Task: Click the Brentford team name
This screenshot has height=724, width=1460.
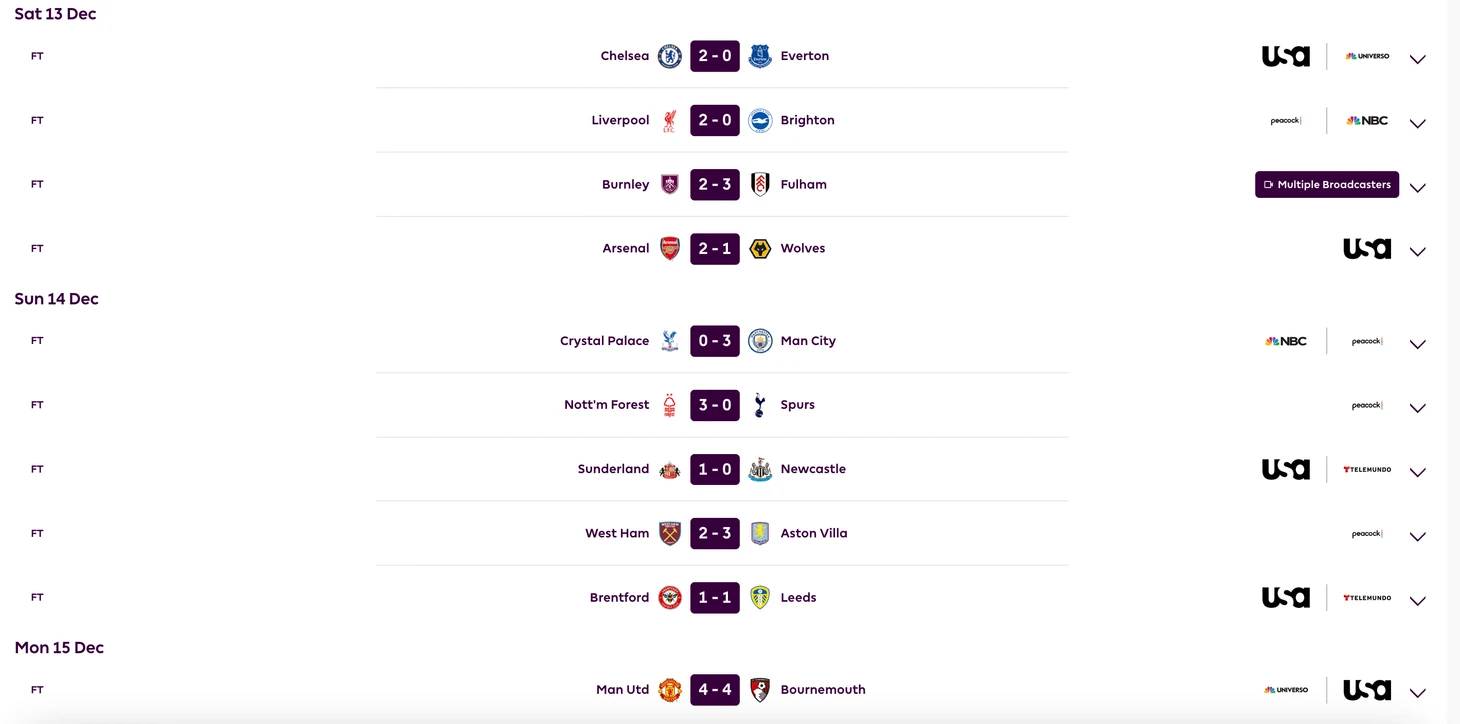Action: click(x=619, y=598)
